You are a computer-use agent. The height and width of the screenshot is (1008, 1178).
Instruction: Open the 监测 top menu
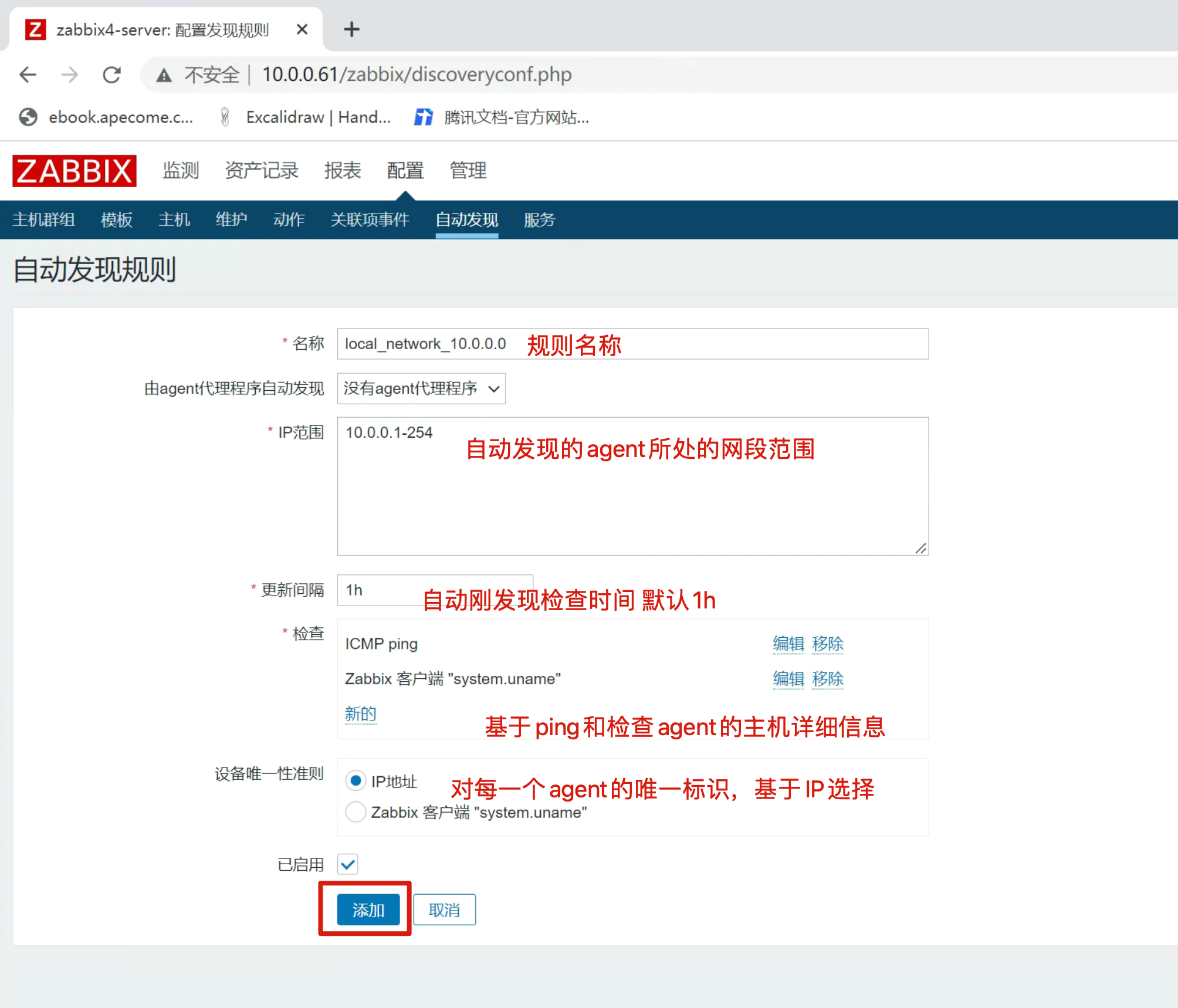click(x=181, y=171)
